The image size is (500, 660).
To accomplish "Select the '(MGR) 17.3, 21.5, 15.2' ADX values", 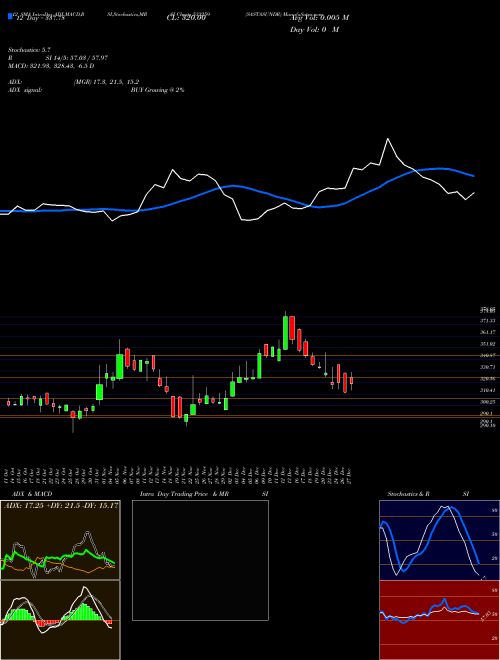I will pos(106,82).
